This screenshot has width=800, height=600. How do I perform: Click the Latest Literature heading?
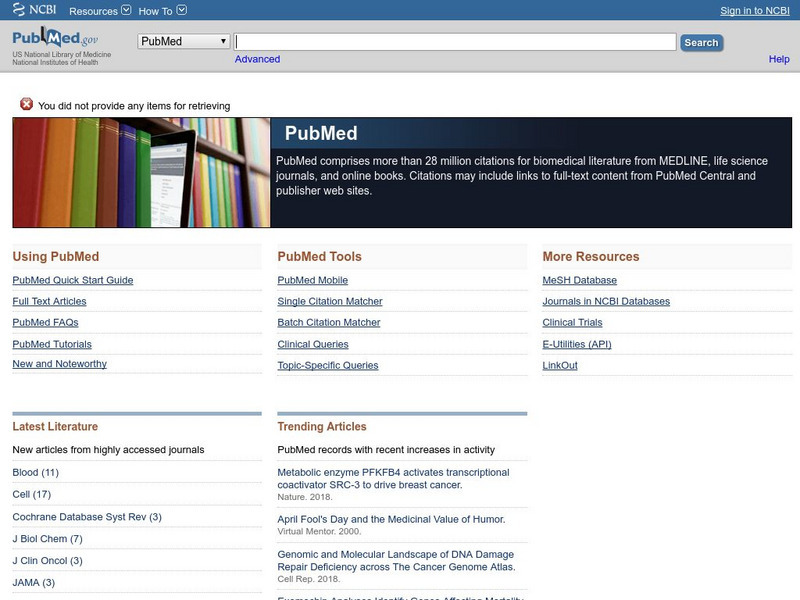click(55, 427)
